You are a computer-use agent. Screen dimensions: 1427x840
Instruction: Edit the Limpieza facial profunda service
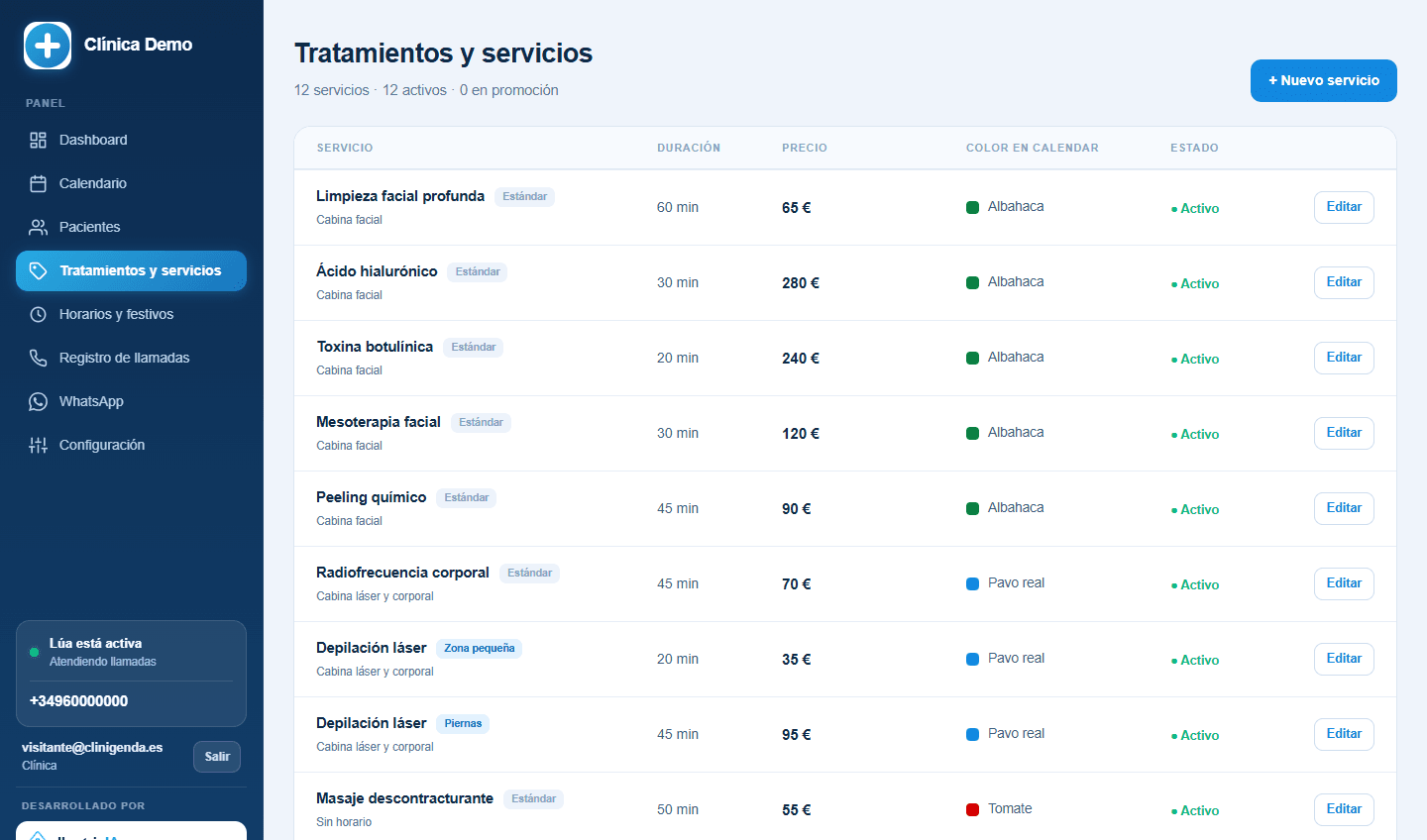click(x=1344, y=207)
